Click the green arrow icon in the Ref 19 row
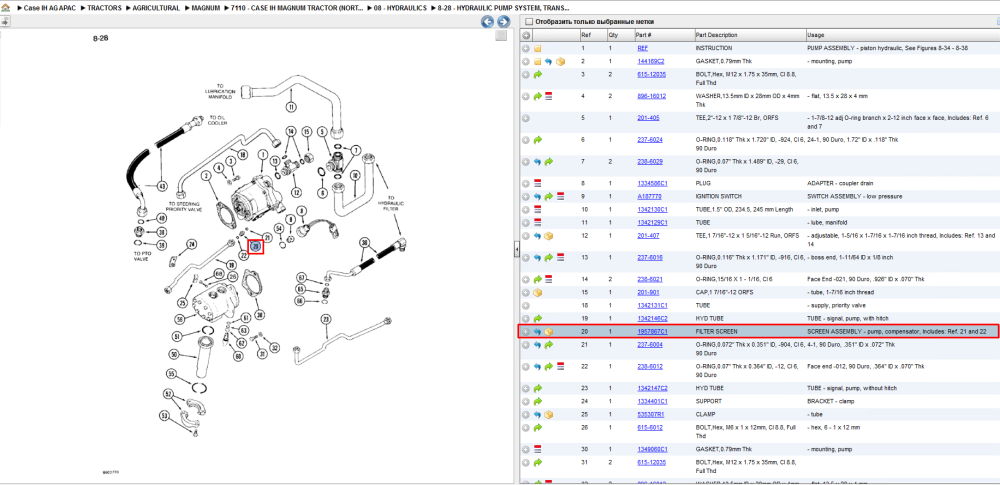Image resolution: width=1000 pixels, height=485 pixels. (538, 318)
